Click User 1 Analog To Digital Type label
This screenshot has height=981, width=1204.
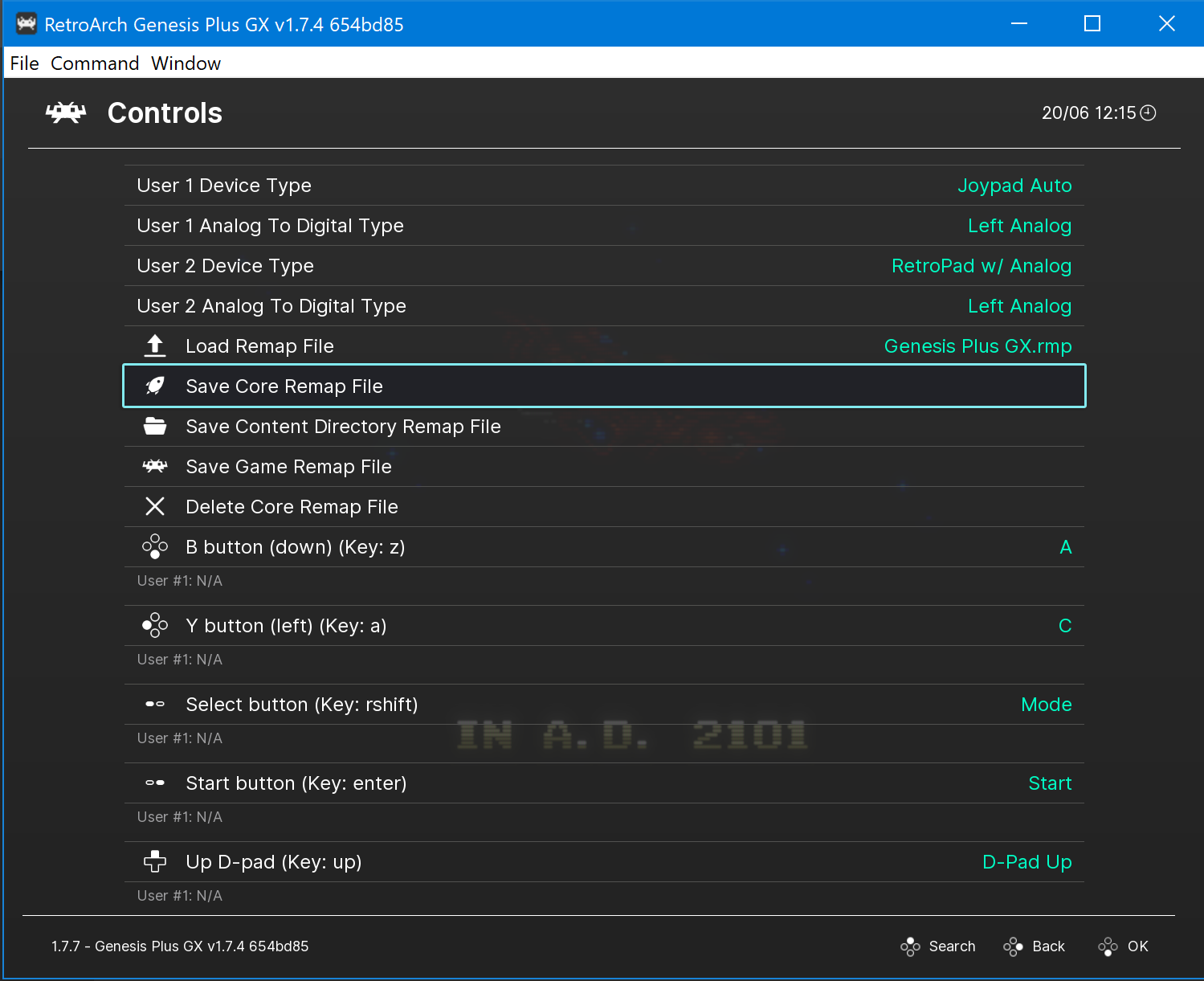pos(271,226)
